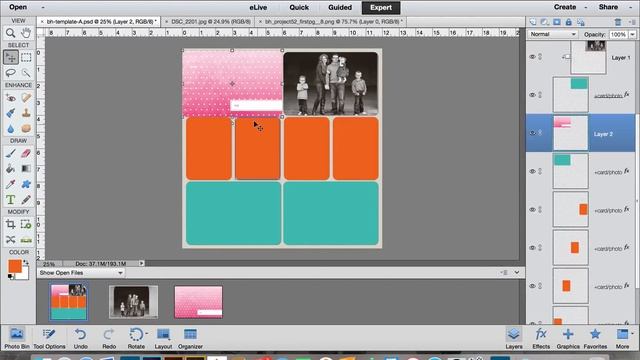
Task: Open the Organizer
Action: tap(190, 338)
